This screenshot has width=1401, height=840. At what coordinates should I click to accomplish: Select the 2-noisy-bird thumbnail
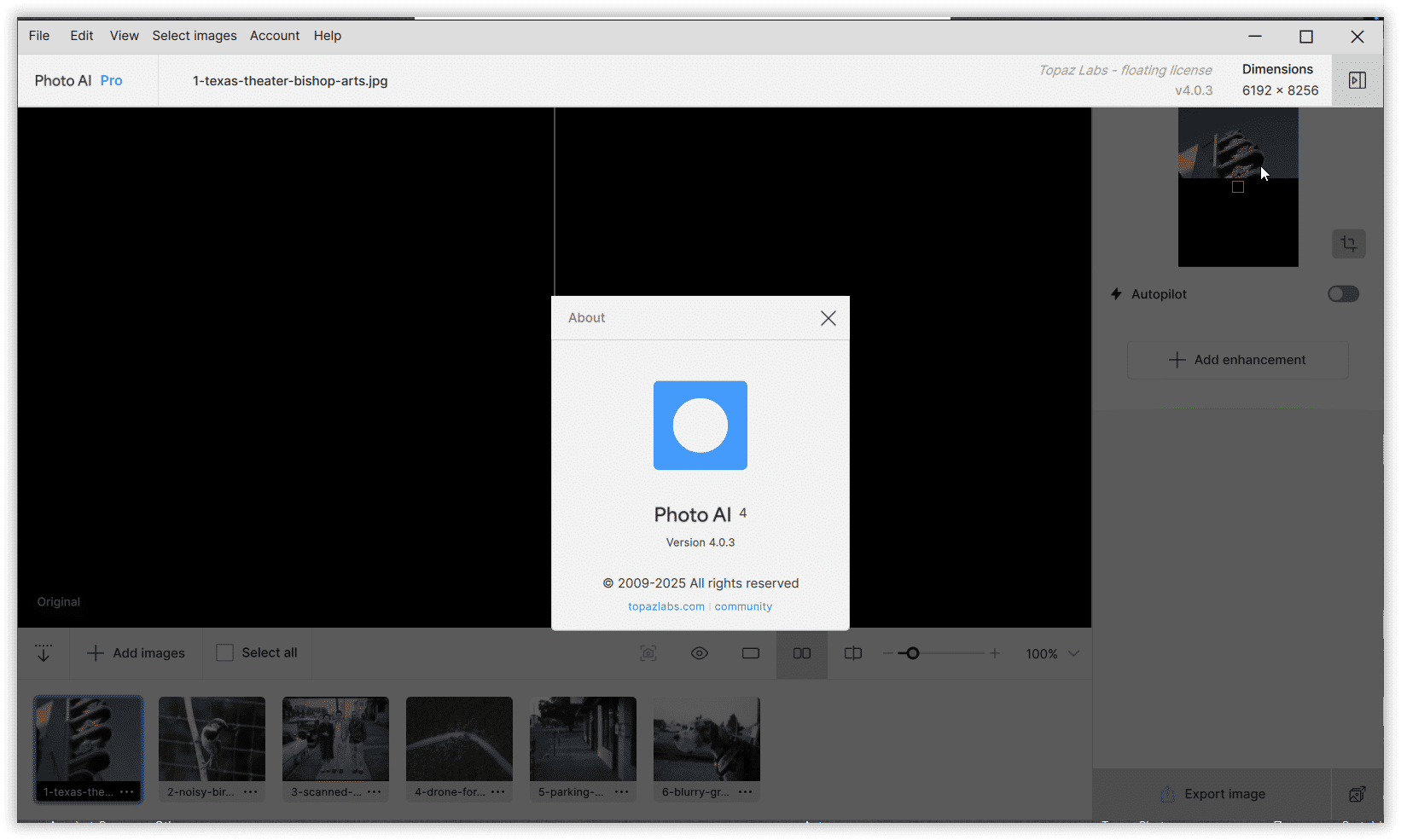tap(211, 739)
